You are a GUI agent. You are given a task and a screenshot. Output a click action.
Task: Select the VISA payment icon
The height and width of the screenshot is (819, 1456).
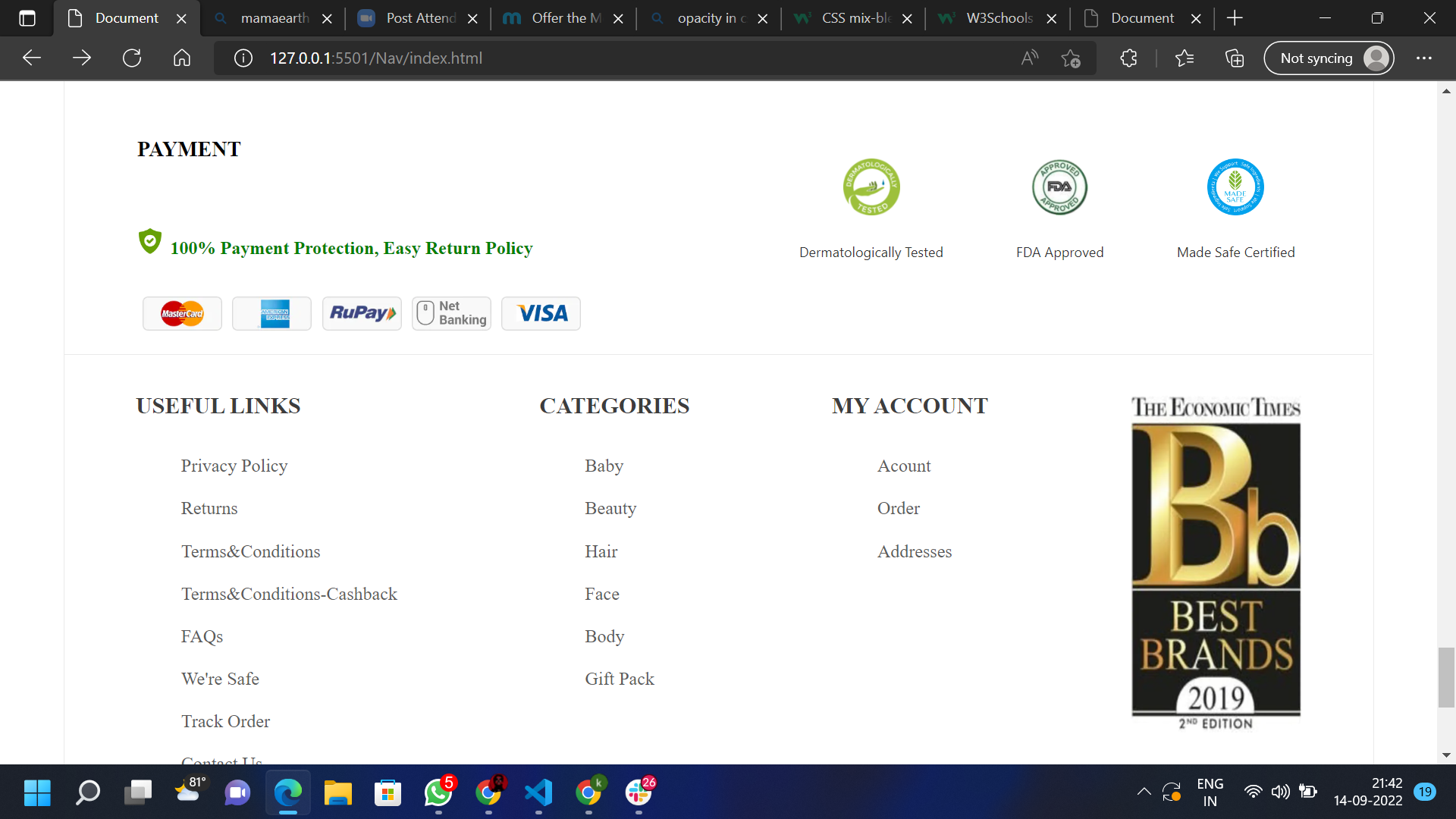(540, 313)
